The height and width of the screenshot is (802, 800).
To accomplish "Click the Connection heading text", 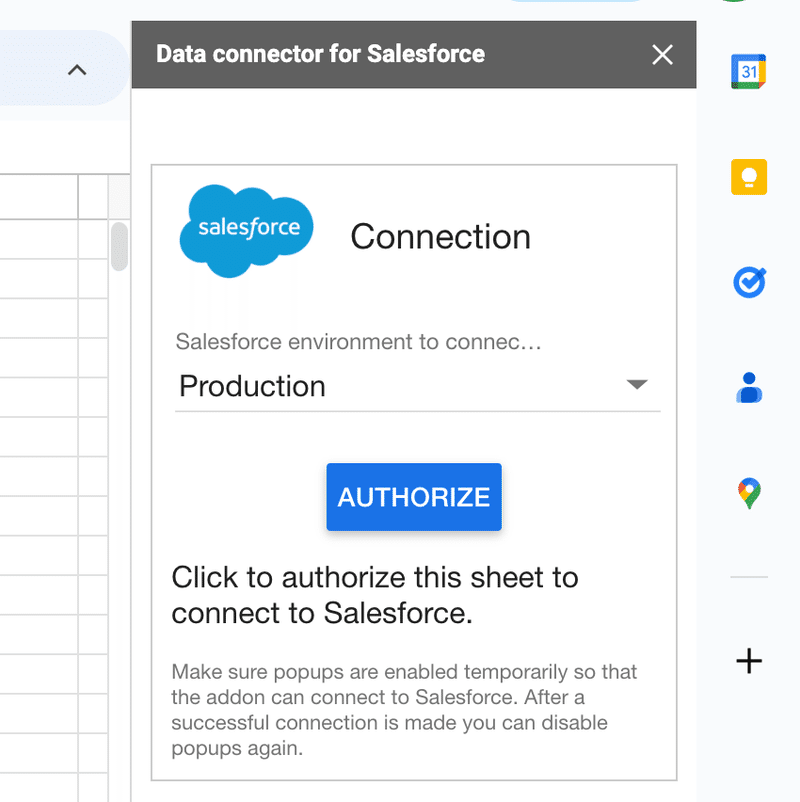I will coord(440,237).
